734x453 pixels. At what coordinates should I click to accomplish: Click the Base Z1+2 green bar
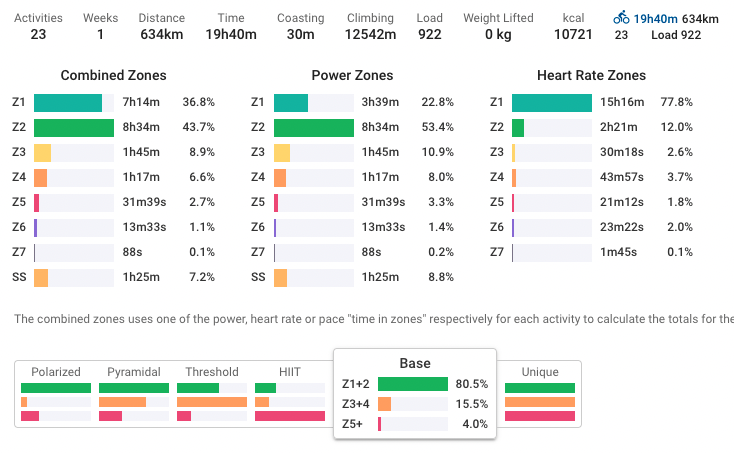pos(412,383)
